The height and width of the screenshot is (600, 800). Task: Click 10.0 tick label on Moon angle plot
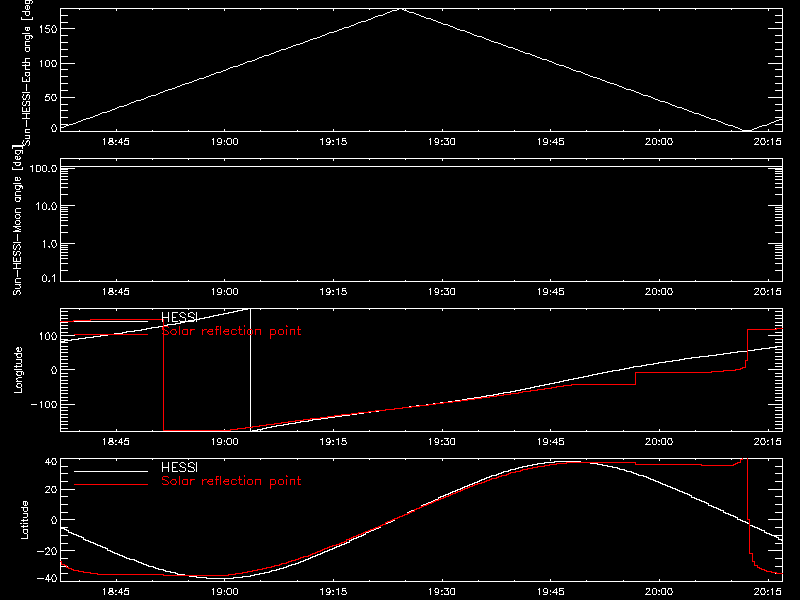46,206
